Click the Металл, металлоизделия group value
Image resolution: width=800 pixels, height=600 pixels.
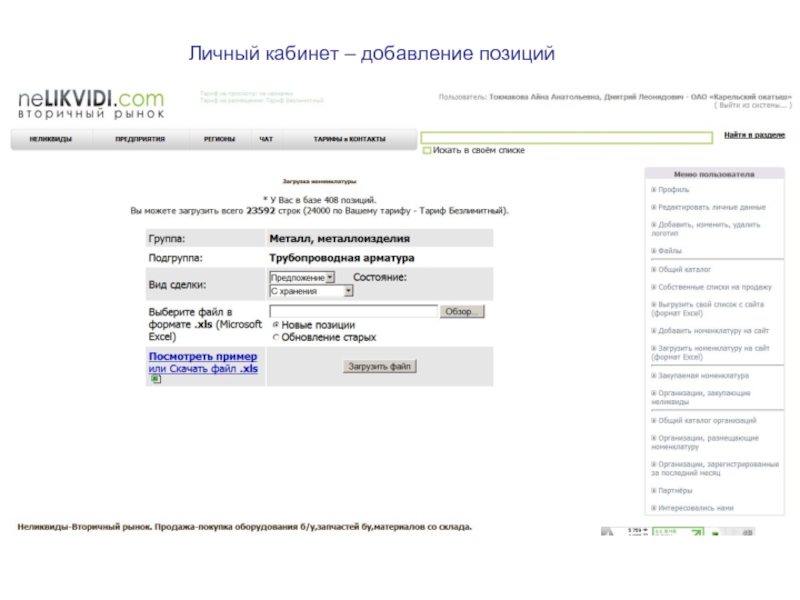point(339,238)
